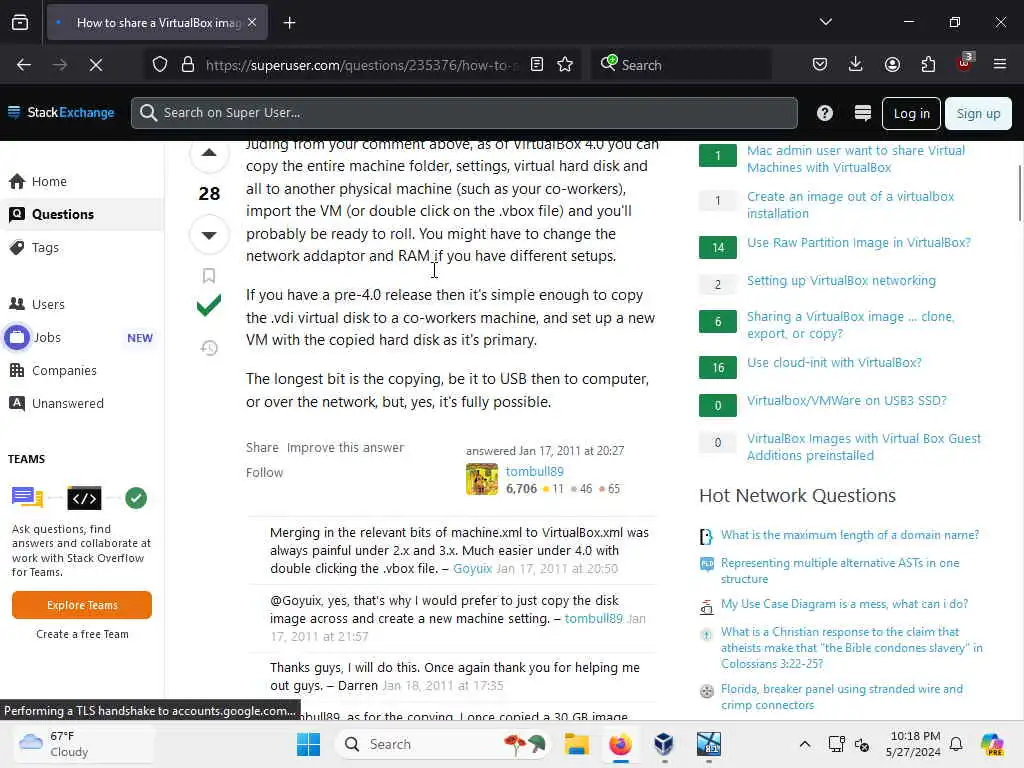
Task: List all tabs dropdown arrow
Action: point(825,22)
